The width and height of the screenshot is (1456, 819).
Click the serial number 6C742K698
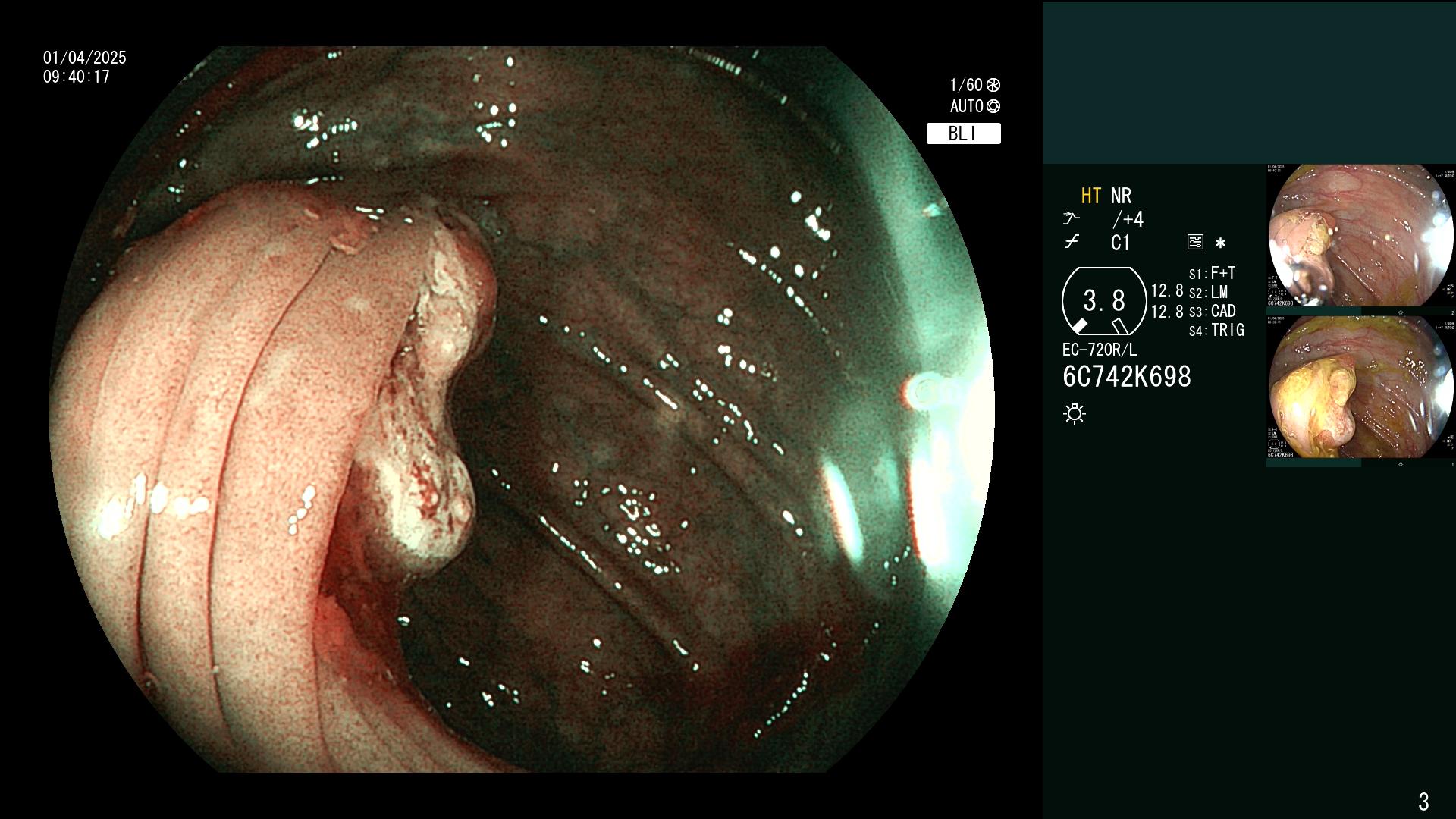point(1127,376)
